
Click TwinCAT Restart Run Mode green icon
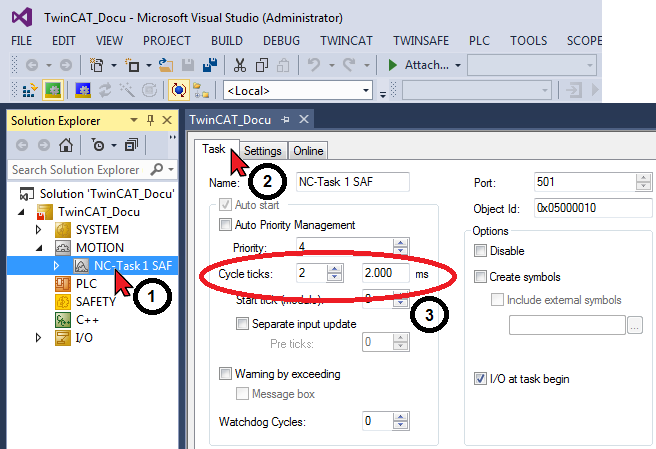click(x=53, y=90)
